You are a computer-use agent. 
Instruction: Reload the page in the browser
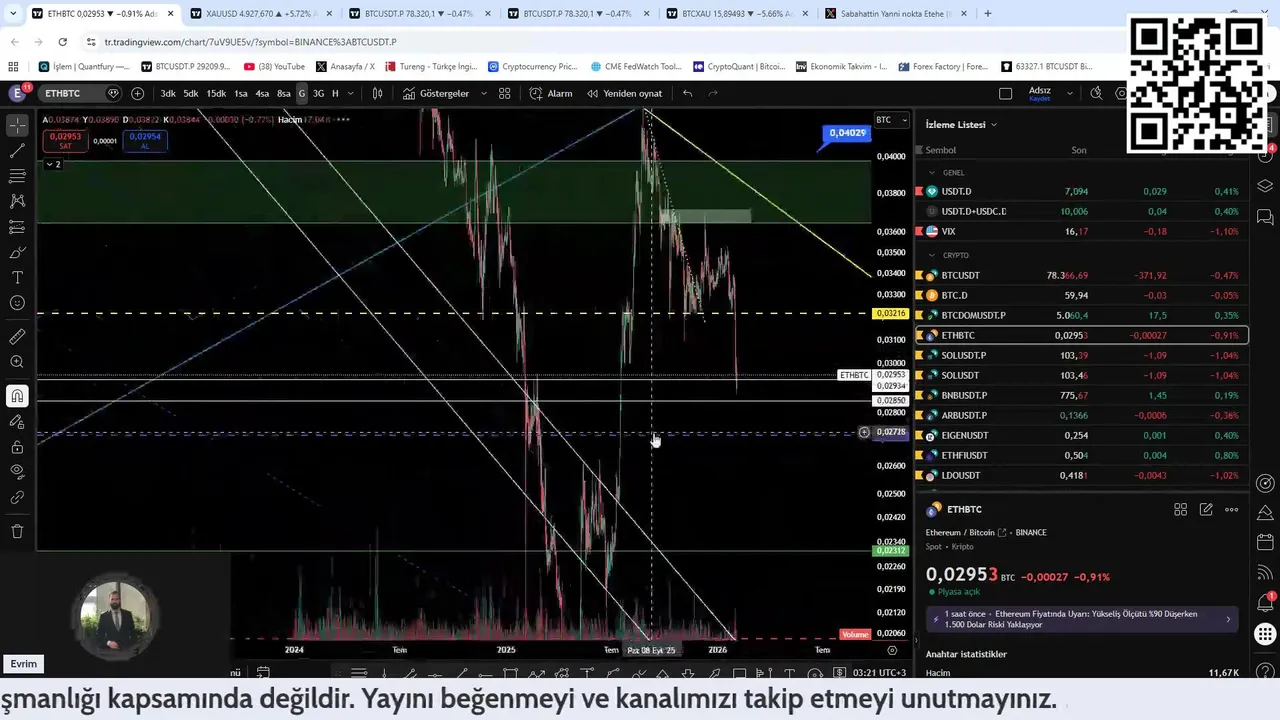pos(62,42)
